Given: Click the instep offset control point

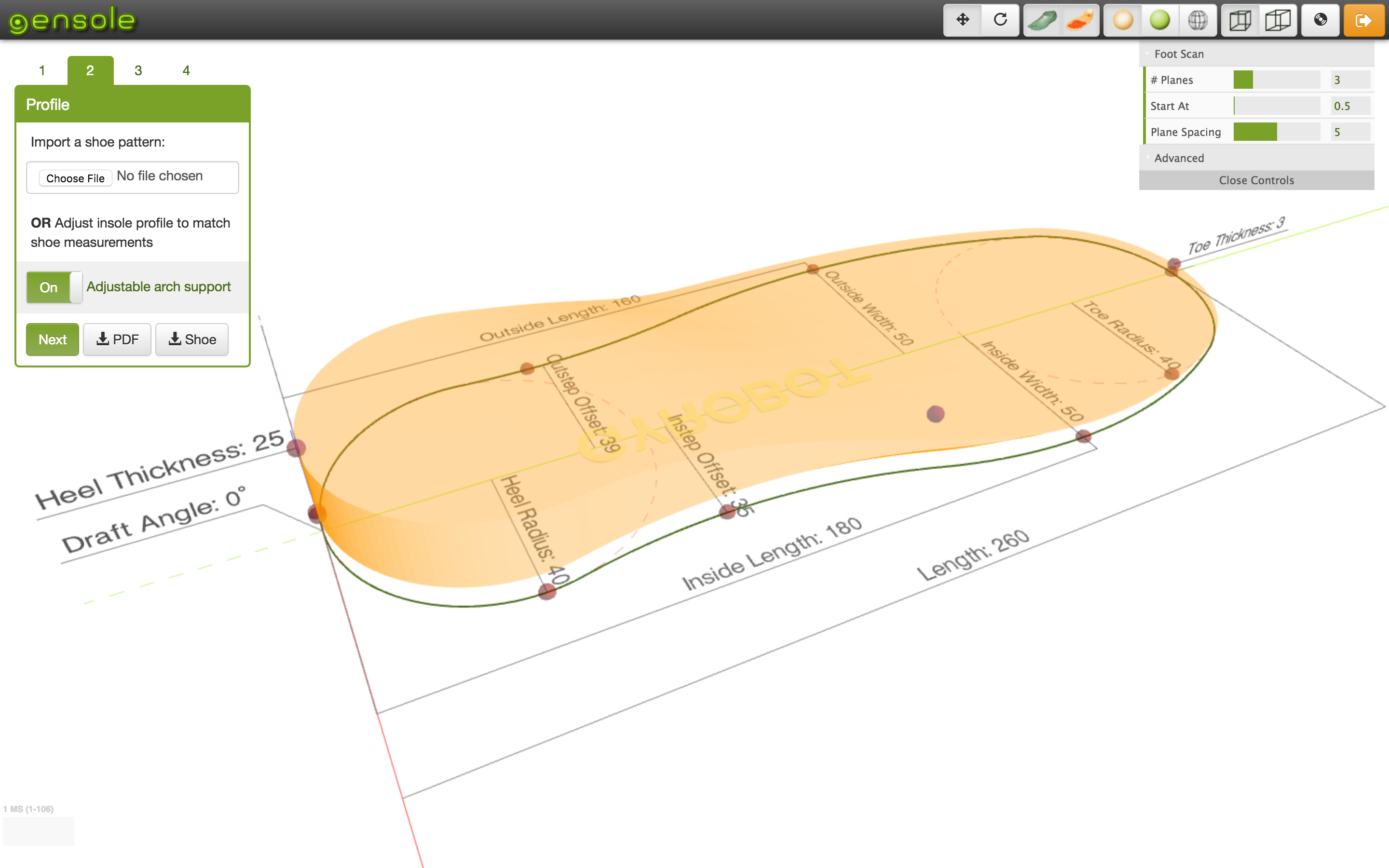Looking at the screenshot, I should 727,512.
